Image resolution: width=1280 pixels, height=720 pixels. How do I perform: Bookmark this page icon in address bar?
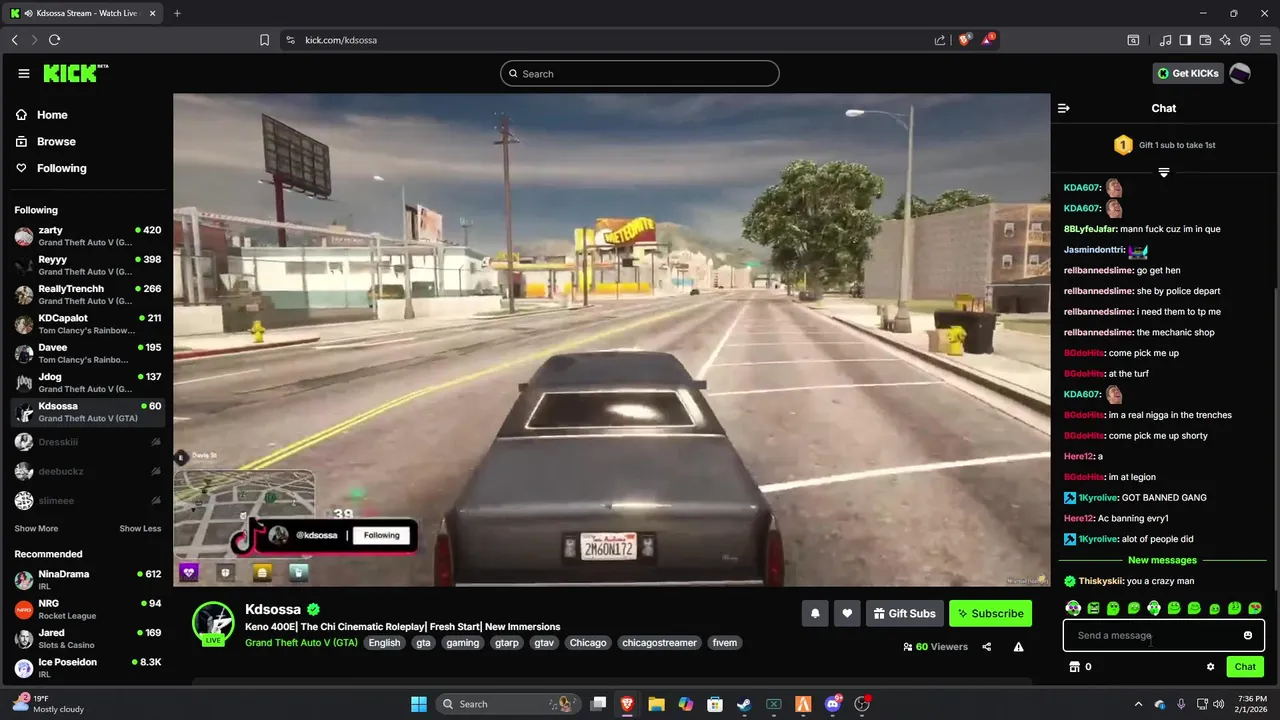click(x=264, y=40)
